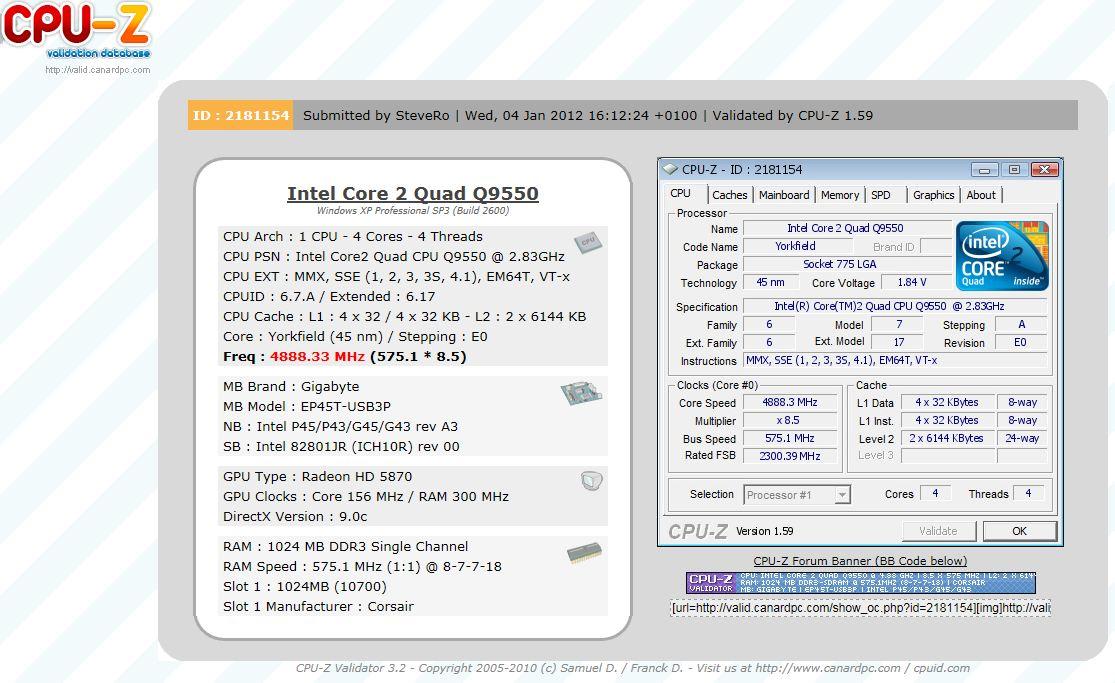Click the Name field Intel Core 2 Quad Q9550

(846, 228)
